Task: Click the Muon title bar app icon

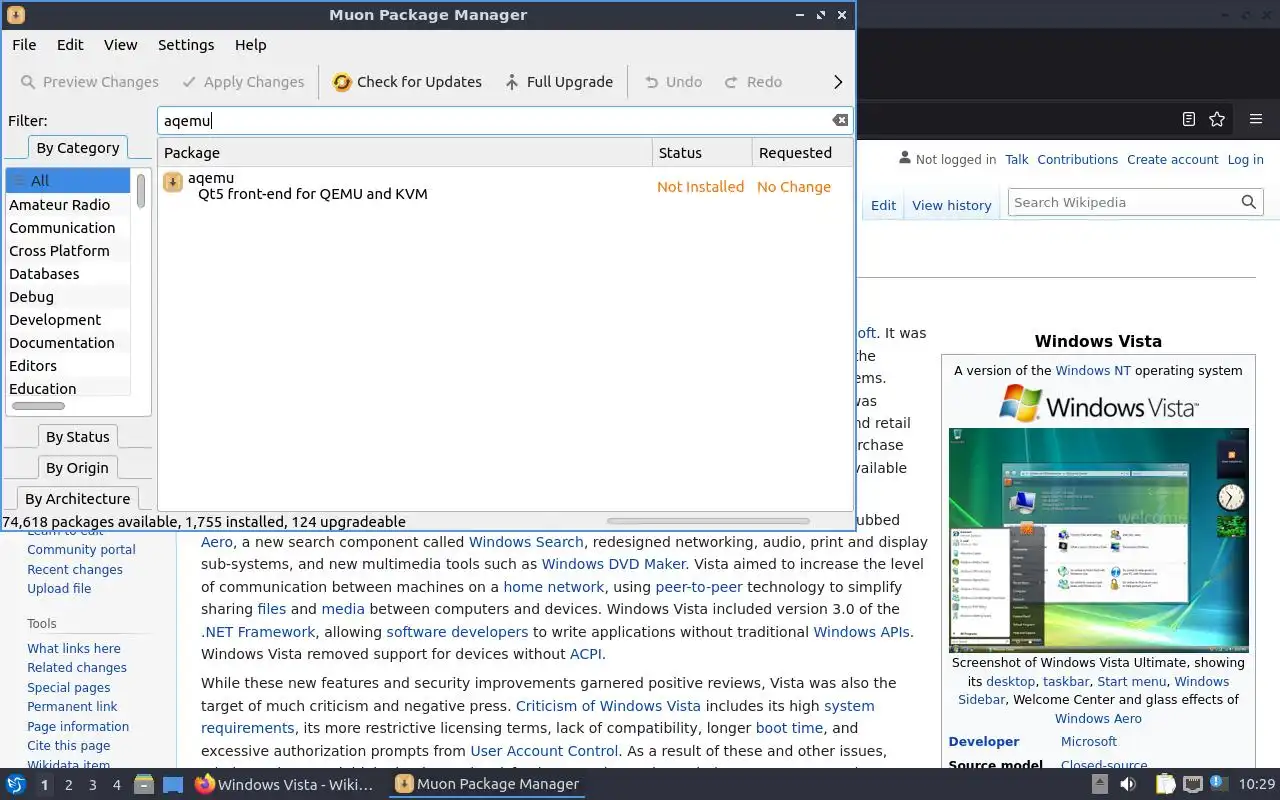Action: [x=15, y=15]
